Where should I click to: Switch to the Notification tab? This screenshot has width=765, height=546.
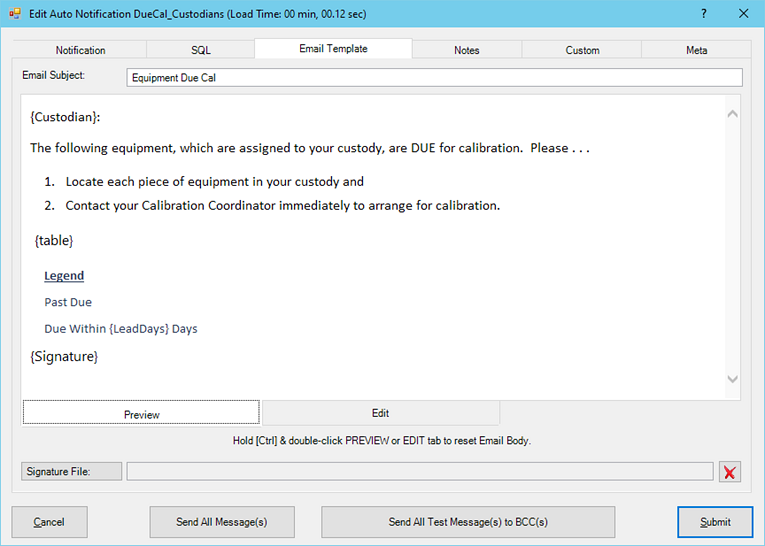80,50
